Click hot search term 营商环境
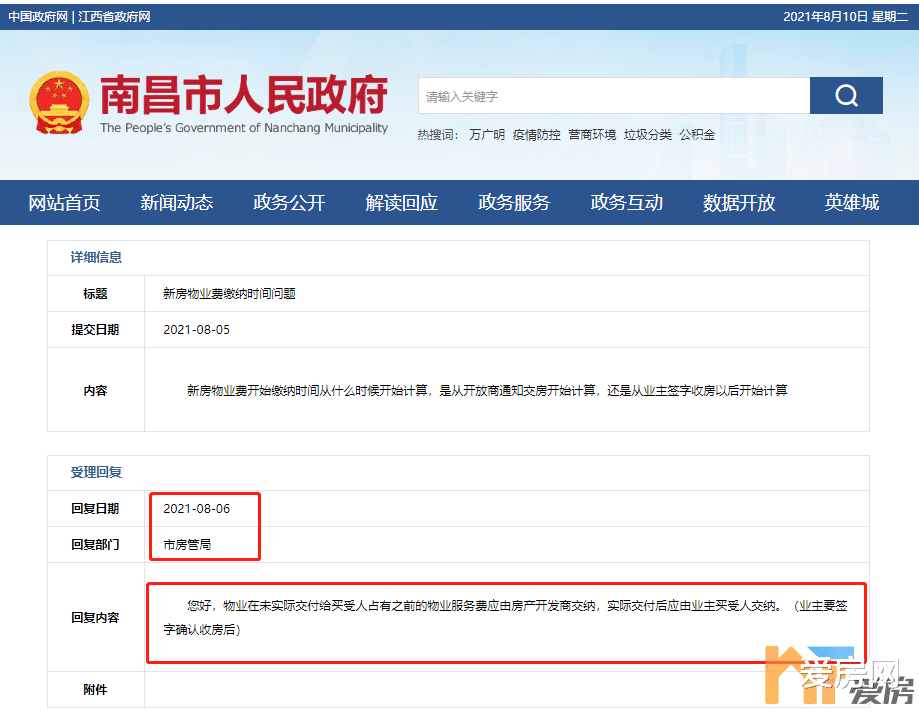Viewport: 919px width, 712px height. [592, 135]
